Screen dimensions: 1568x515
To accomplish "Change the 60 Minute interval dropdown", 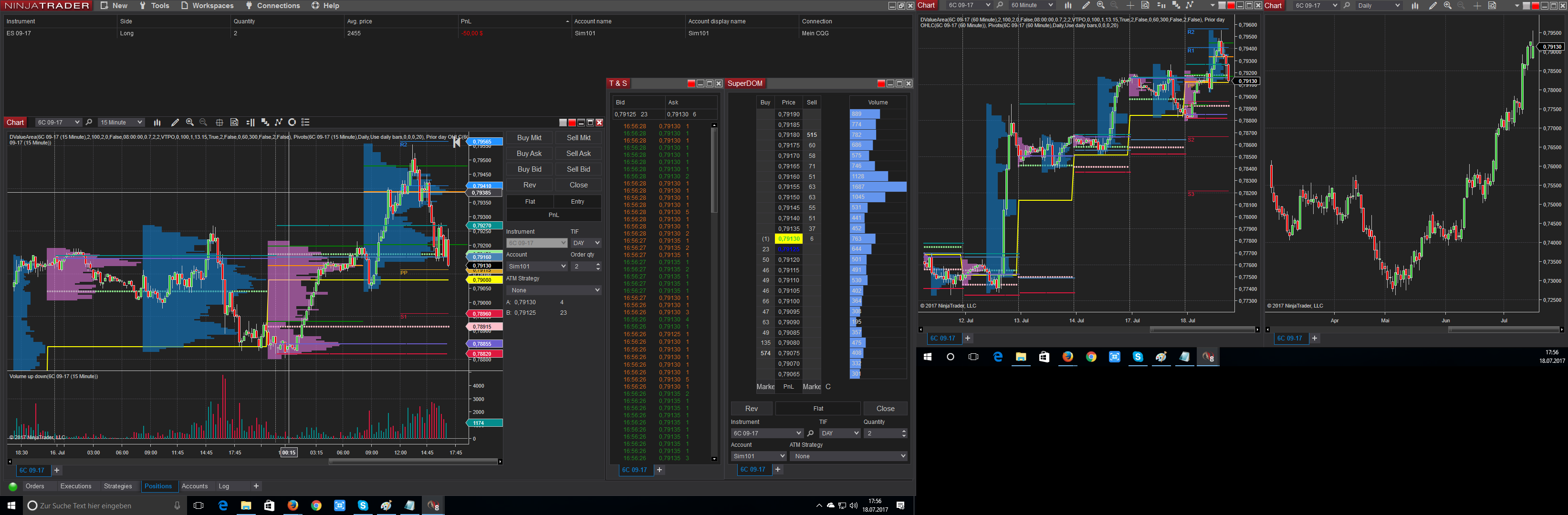I will pos(1032,5).
